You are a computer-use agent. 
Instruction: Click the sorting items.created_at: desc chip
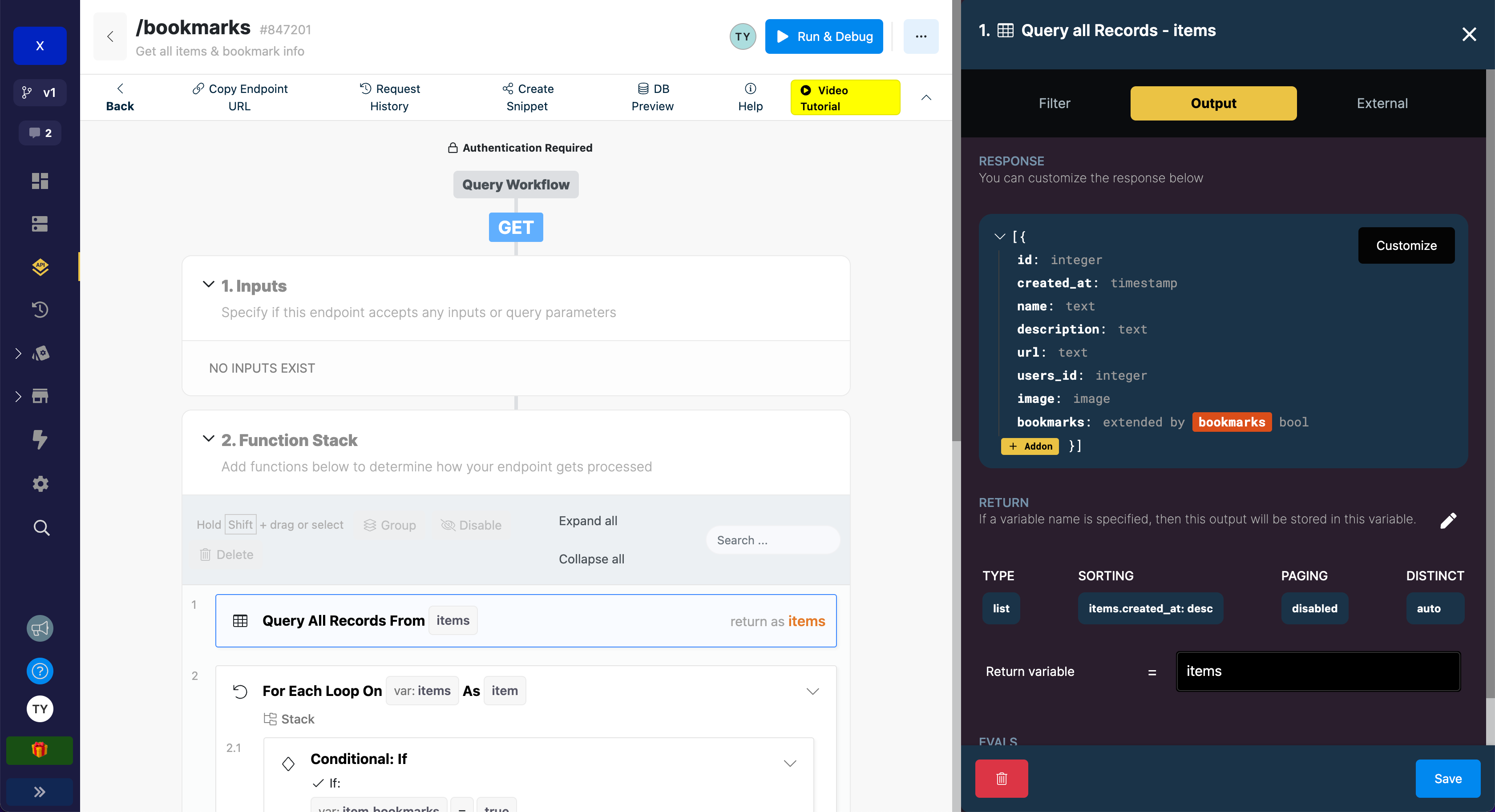[1150, 608]
